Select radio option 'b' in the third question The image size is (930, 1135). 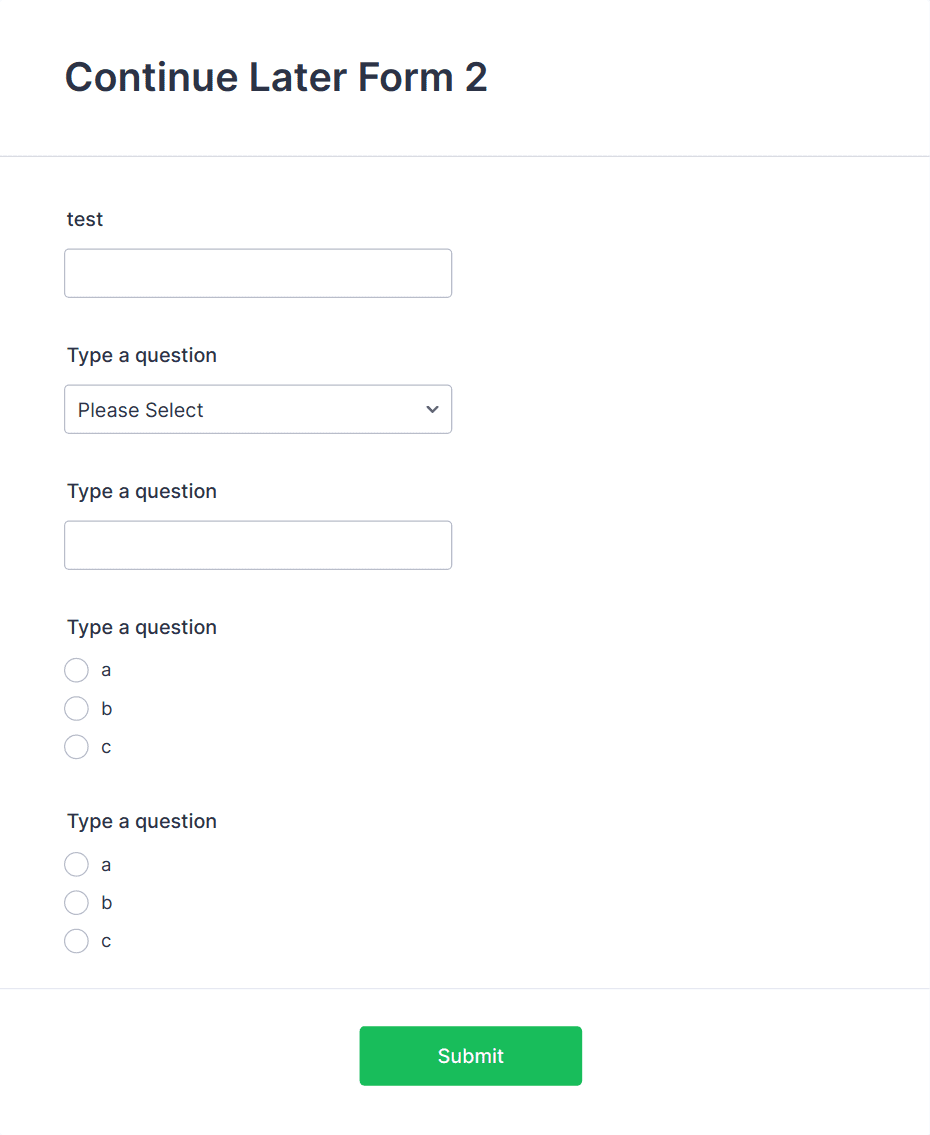[76, 708]
